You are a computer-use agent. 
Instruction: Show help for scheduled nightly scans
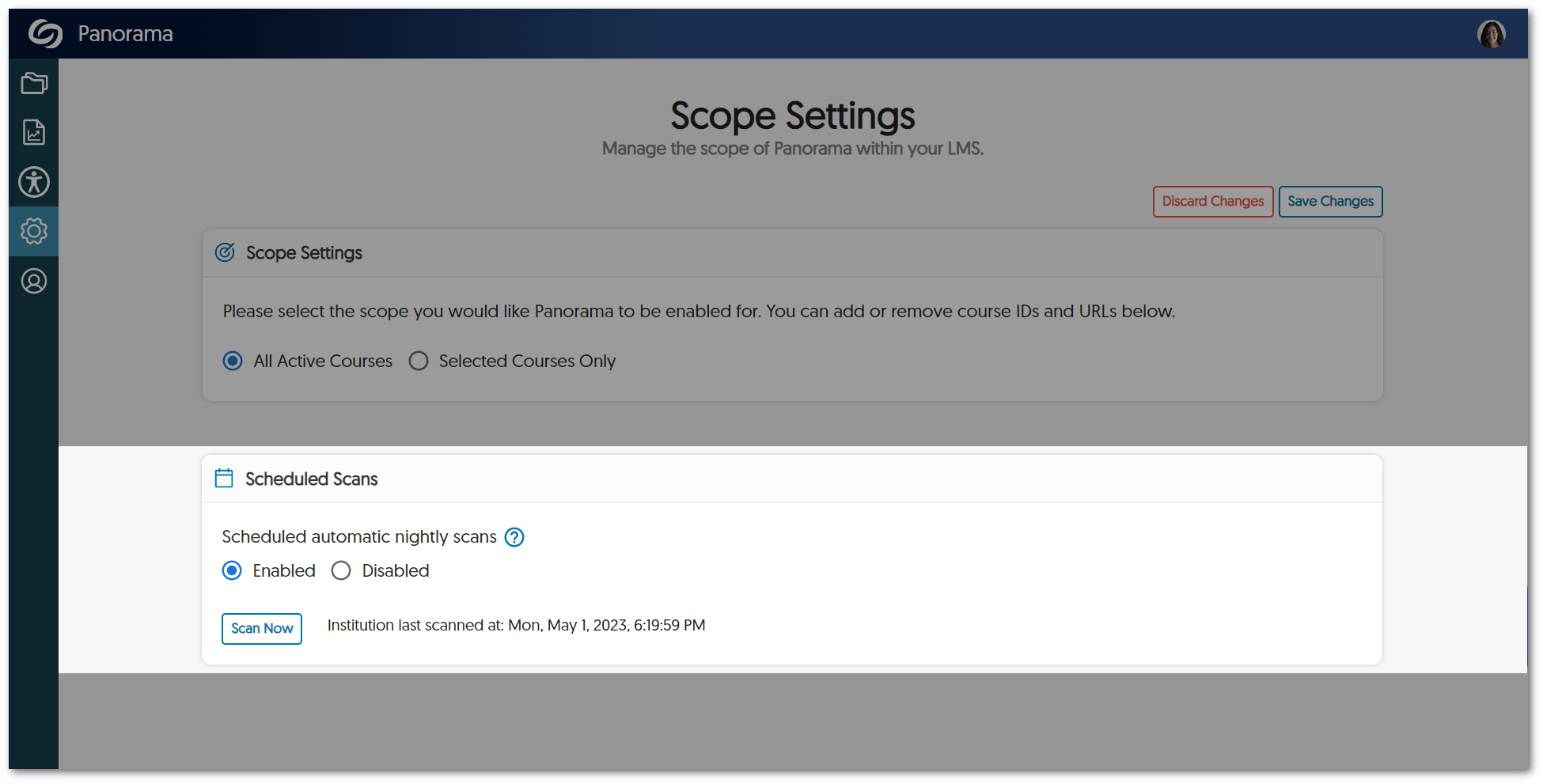514,537
